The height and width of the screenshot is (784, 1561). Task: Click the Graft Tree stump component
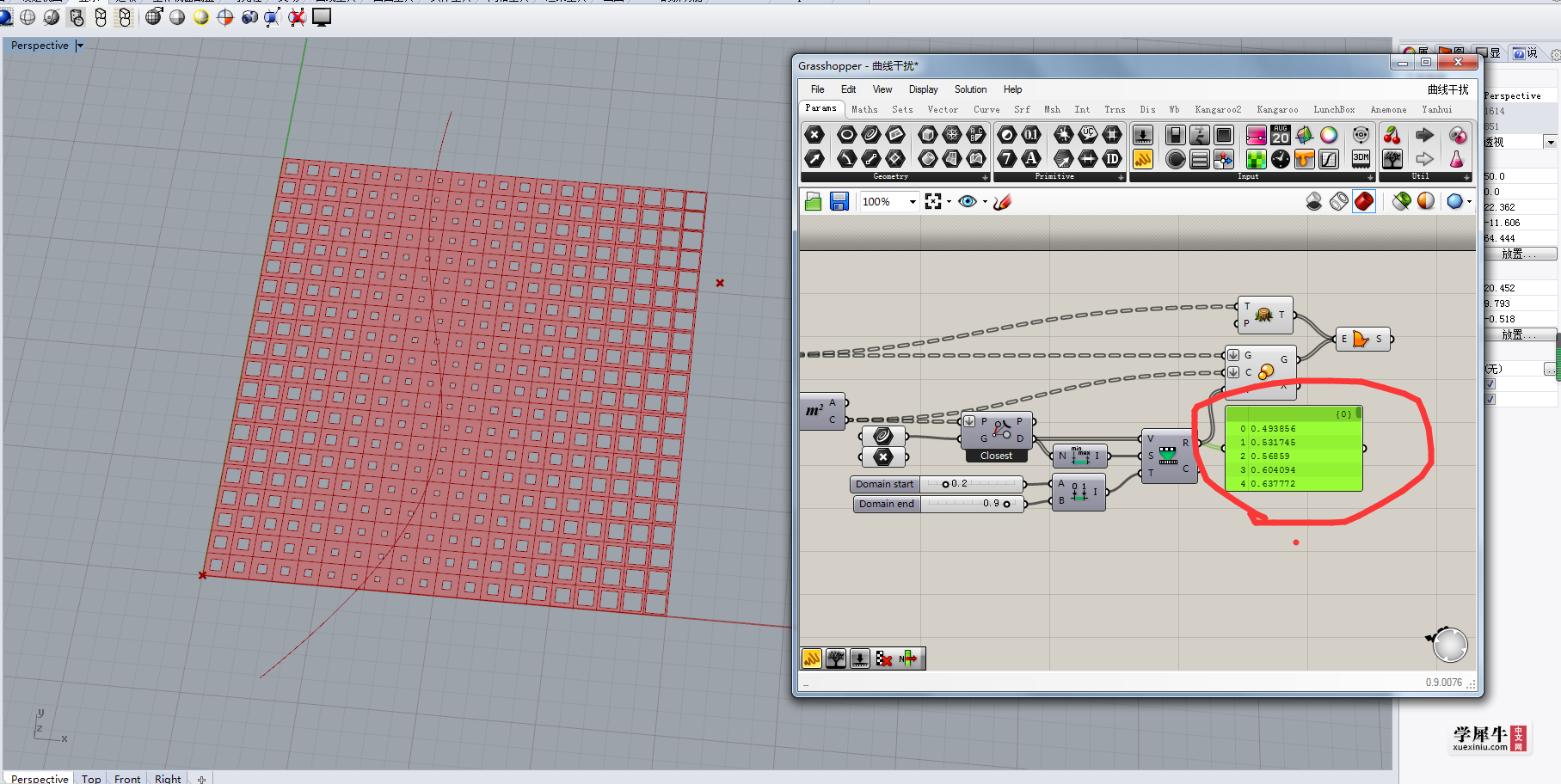tap(1263, 315)
